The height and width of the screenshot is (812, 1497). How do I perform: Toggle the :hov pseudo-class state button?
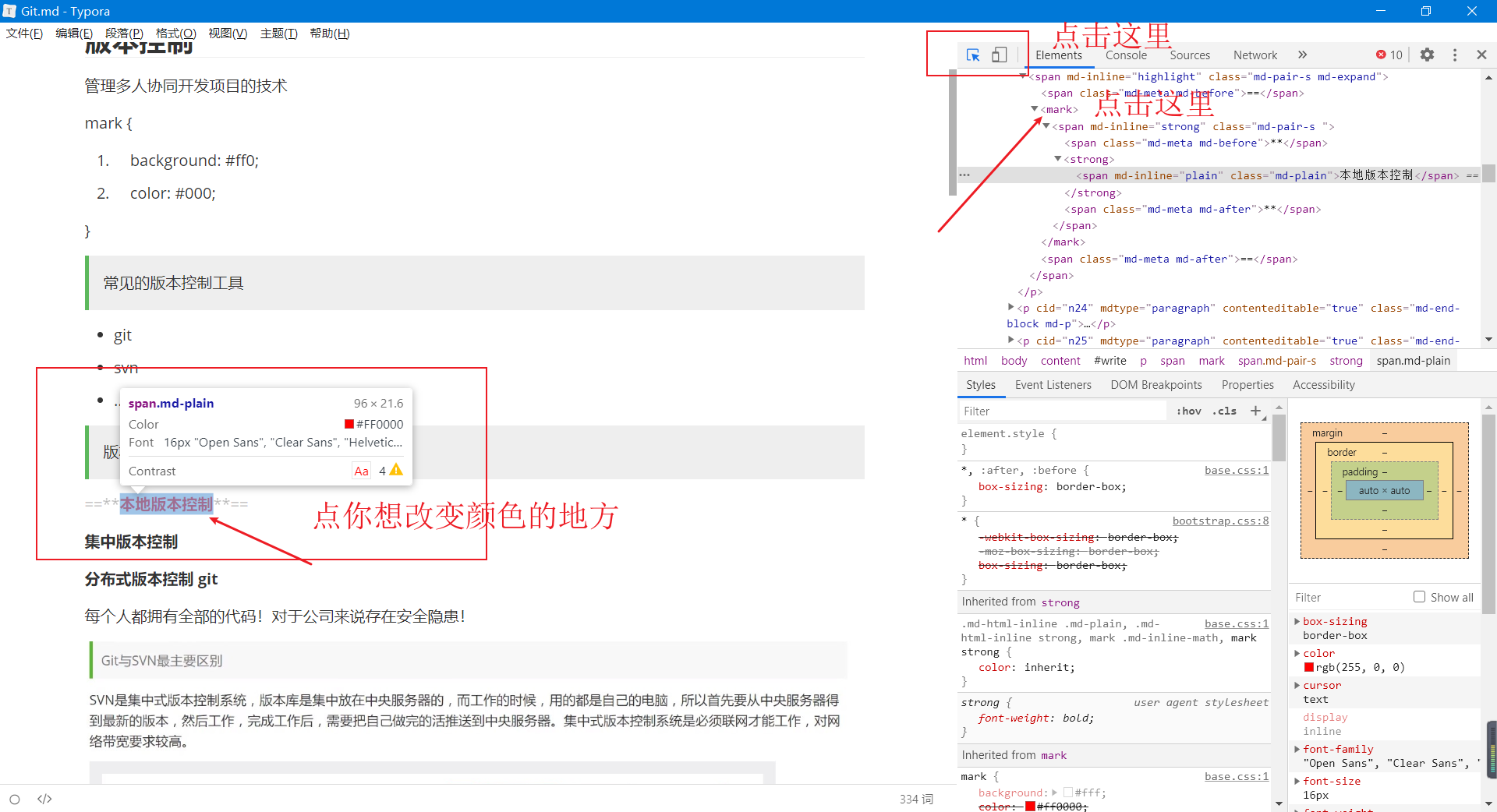tap(1188, 411)
